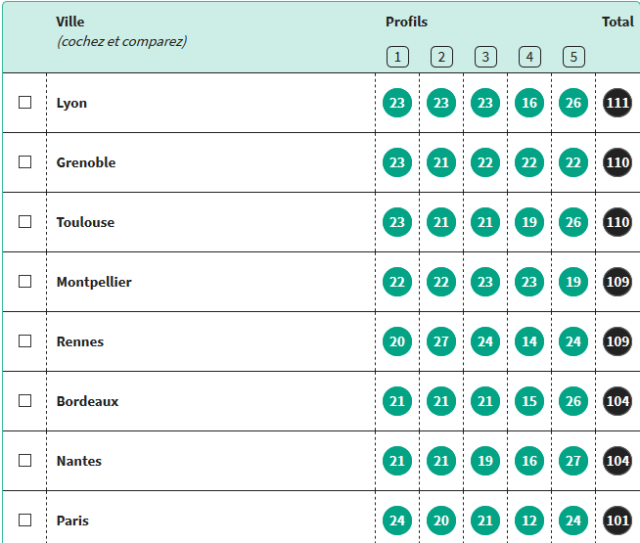Click Paris profile 4 score 12
This screenshot has width=640, height=543.
[529, 521]
